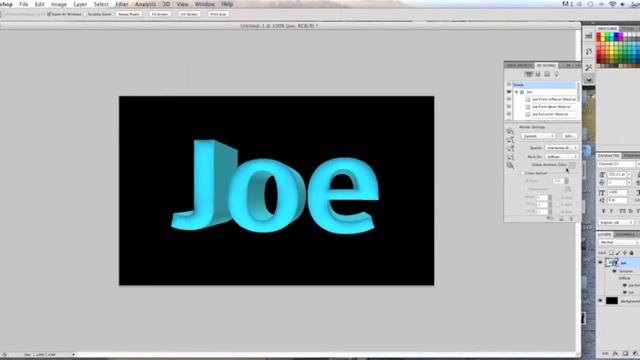The image size is (640, 360).
Task: Click the baseline shift input field
Action: pos(617,200)
